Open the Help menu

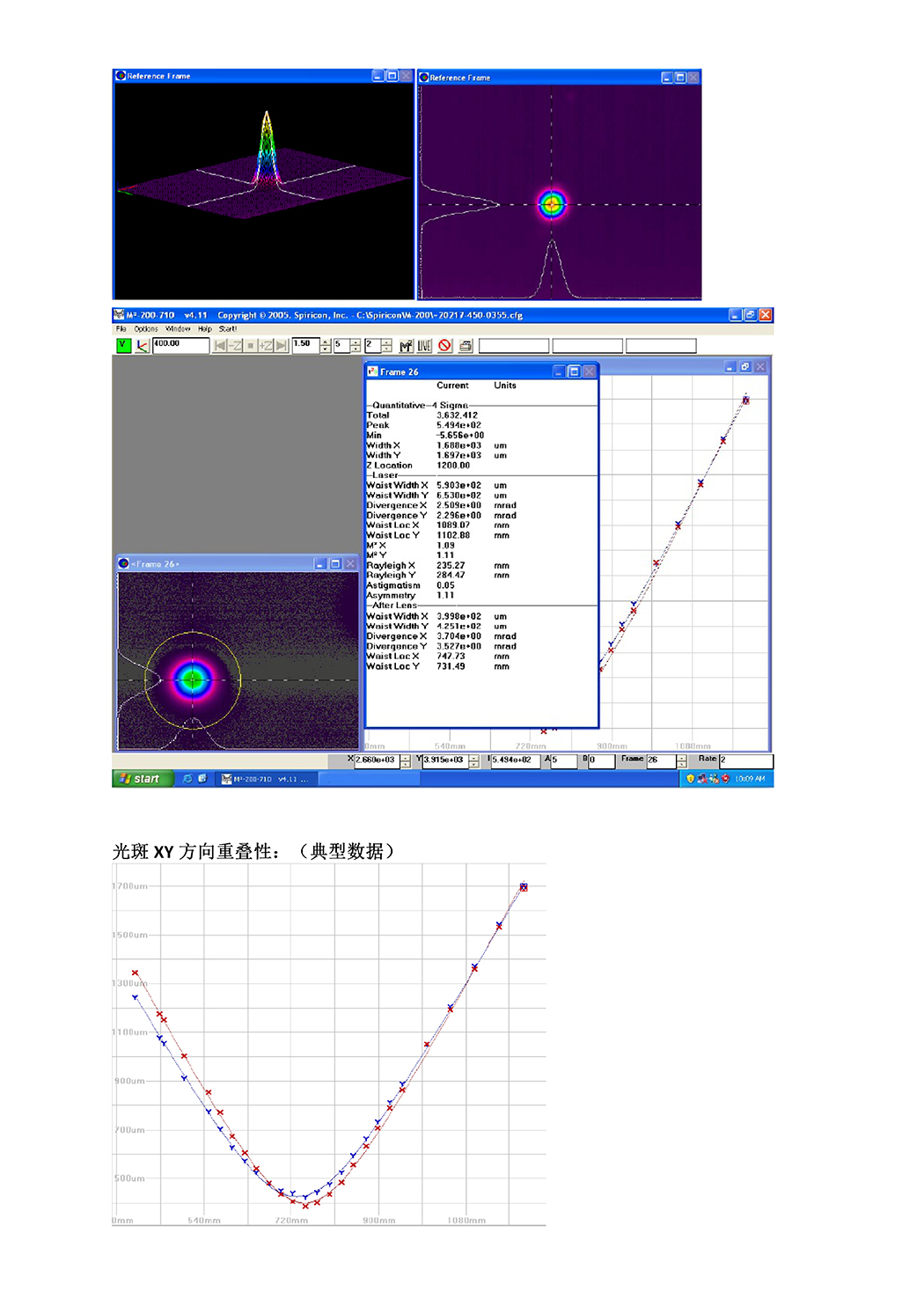point(205,329)
